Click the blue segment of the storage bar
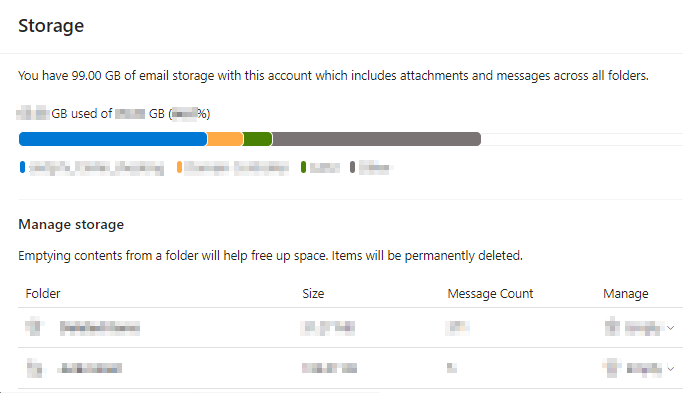 click(113, 139)
